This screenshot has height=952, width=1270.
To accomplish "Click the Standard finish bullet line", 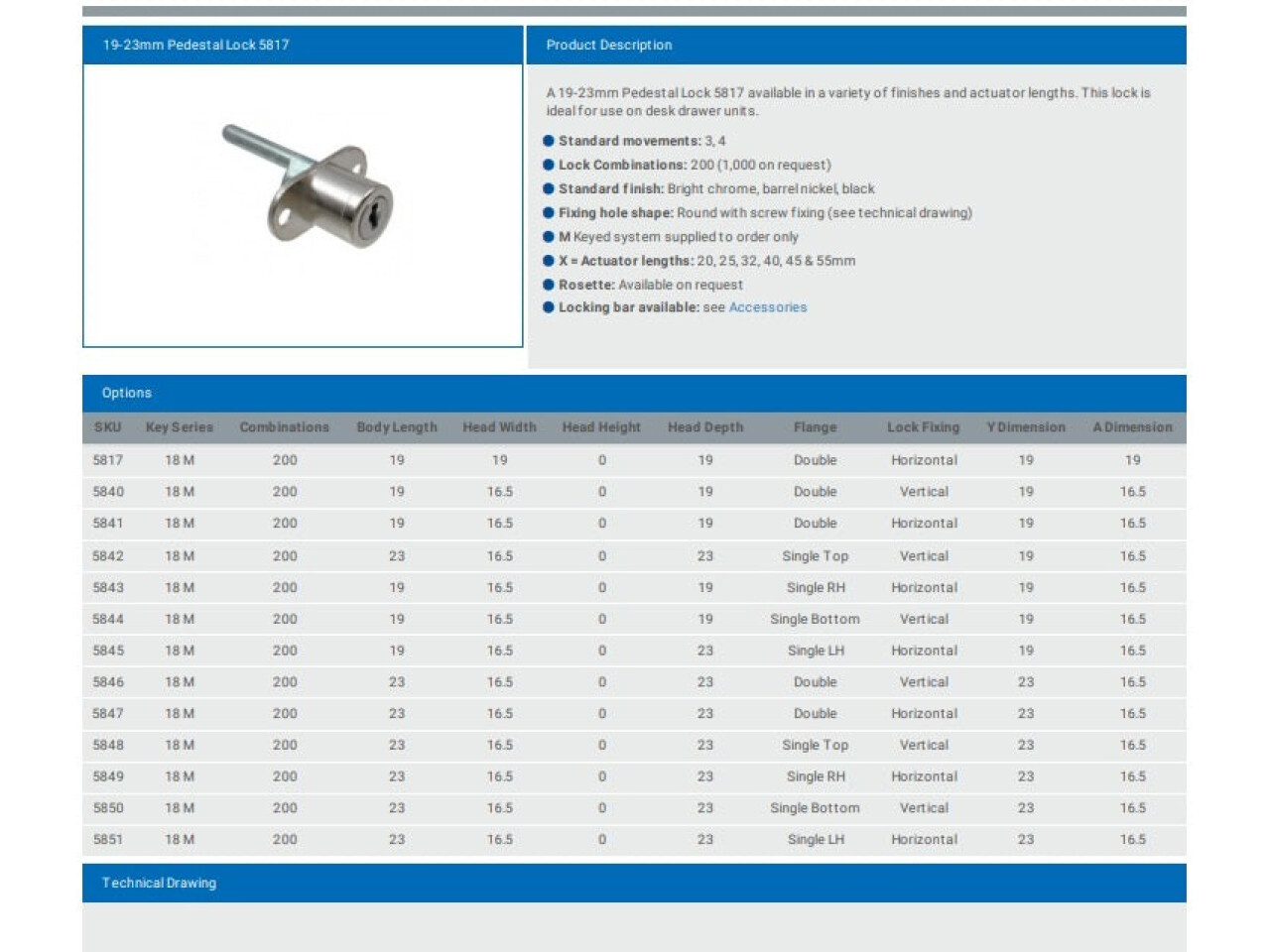I will coord(708,188).
